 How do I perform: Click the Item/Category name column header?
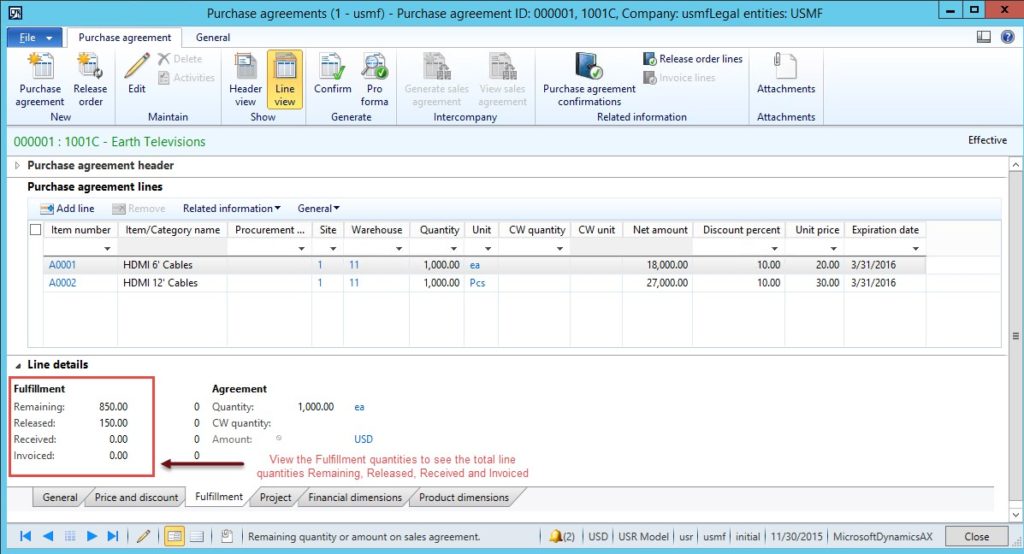coord(172,230)
